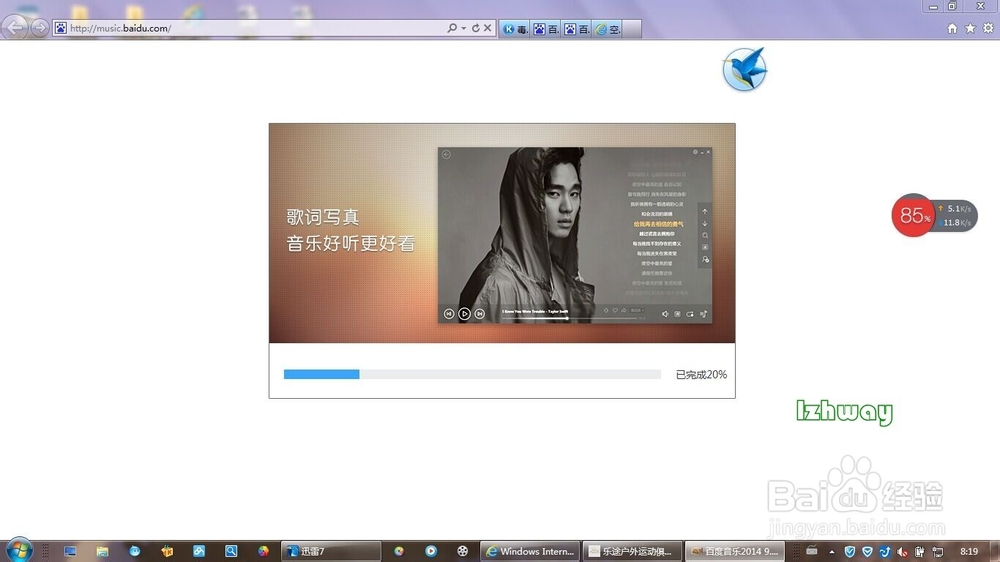
Task: Switch to the 百度音乐2014 9... taskbar item
Action: click(x=735, y=551)
